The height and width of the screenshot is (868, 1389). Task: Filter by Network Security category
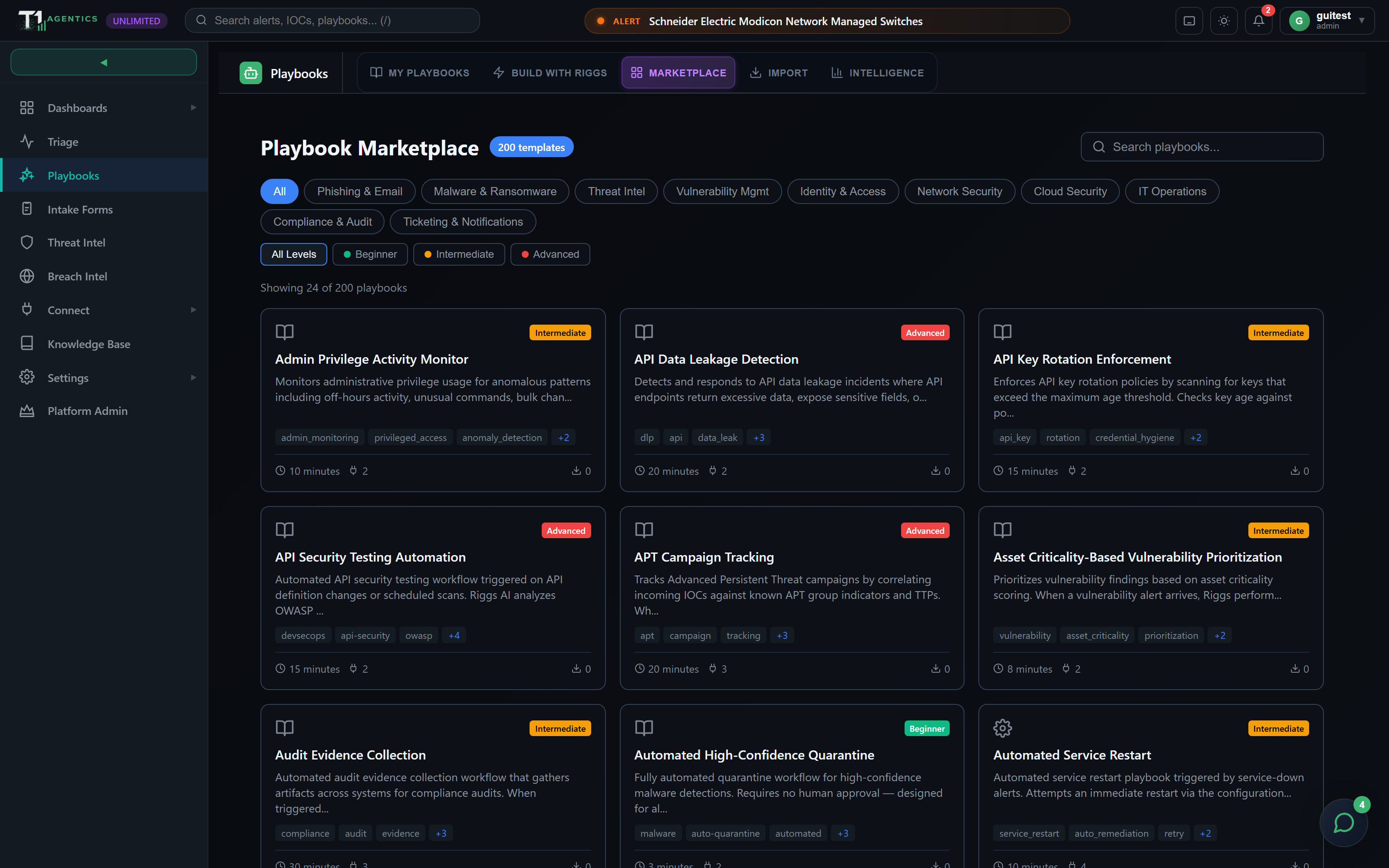tap(960, 191)
